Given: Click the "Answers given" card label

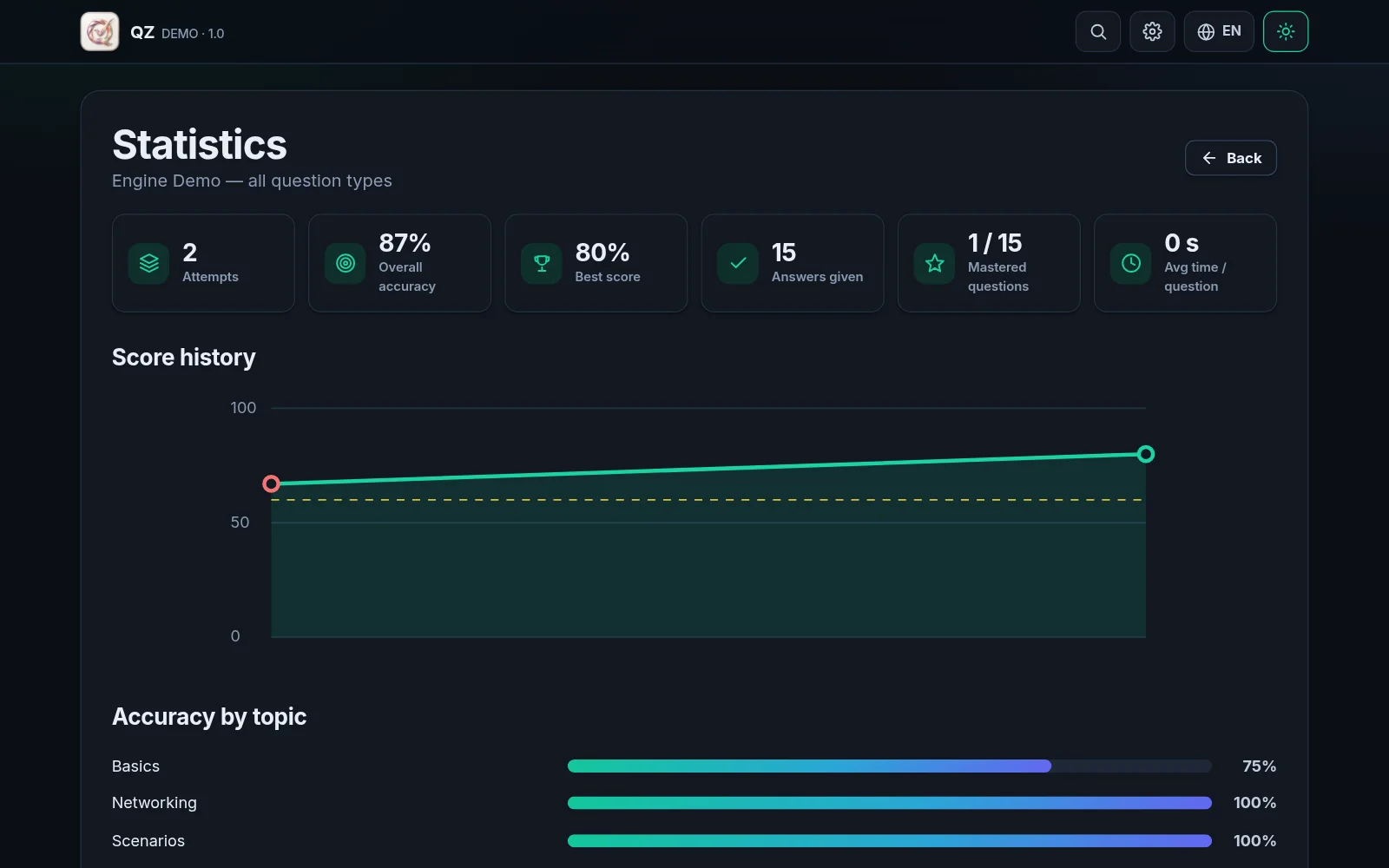Looking at the screenshot, I should point(817,277).
